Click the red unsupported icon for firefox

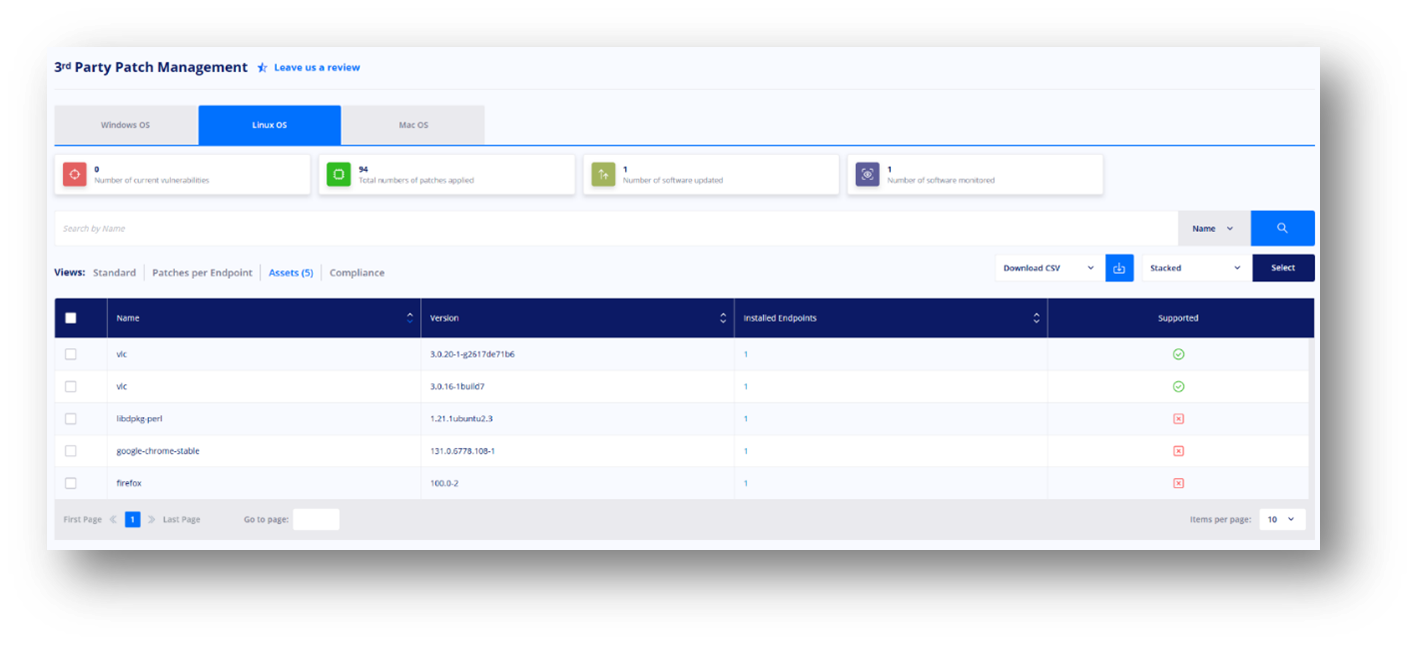pyautogui.click(x=1178, y=483)
